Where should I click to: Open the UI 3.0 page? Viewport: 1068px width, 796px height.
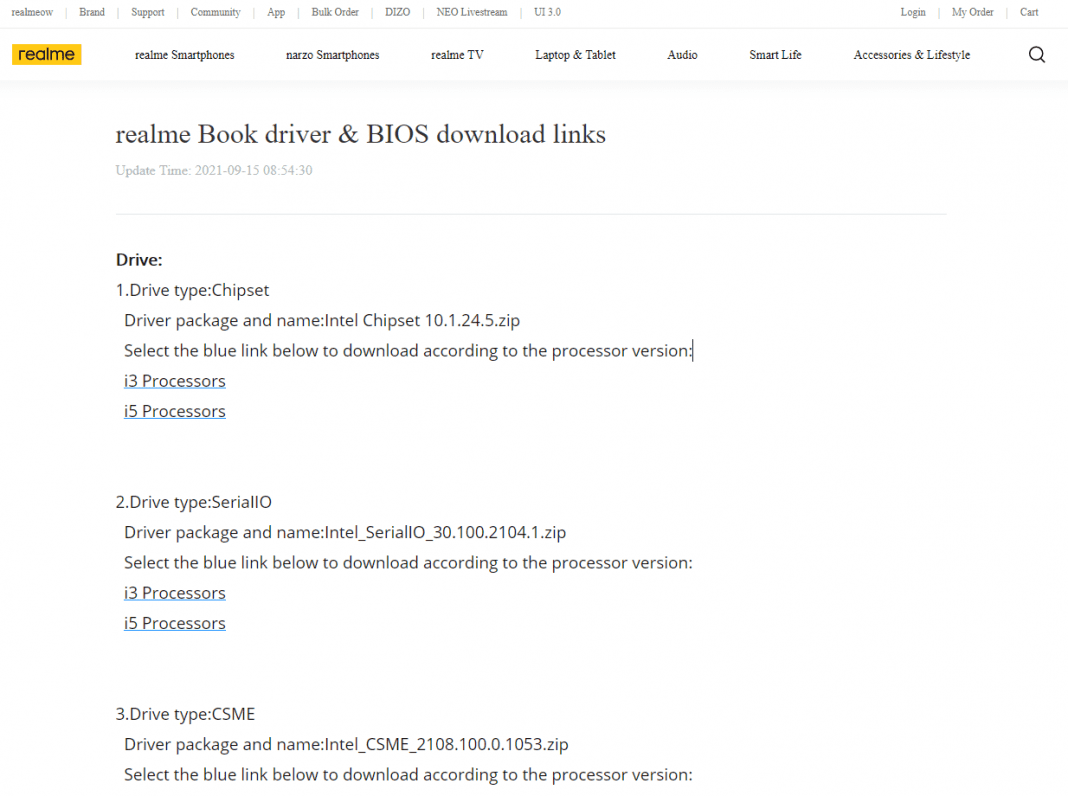pos(546,12)
